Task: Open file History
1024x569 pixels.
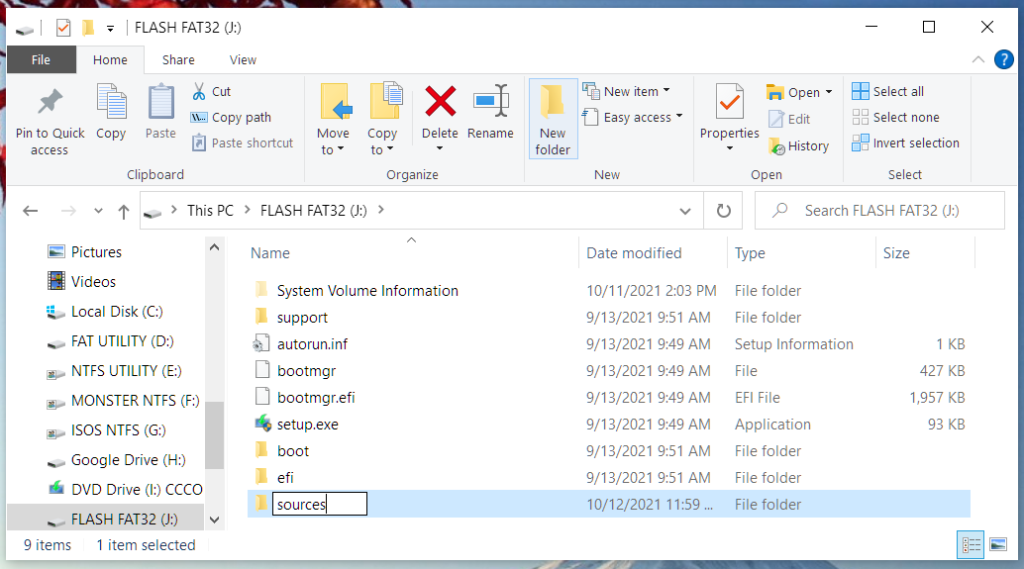Action: tap(798, 146)
